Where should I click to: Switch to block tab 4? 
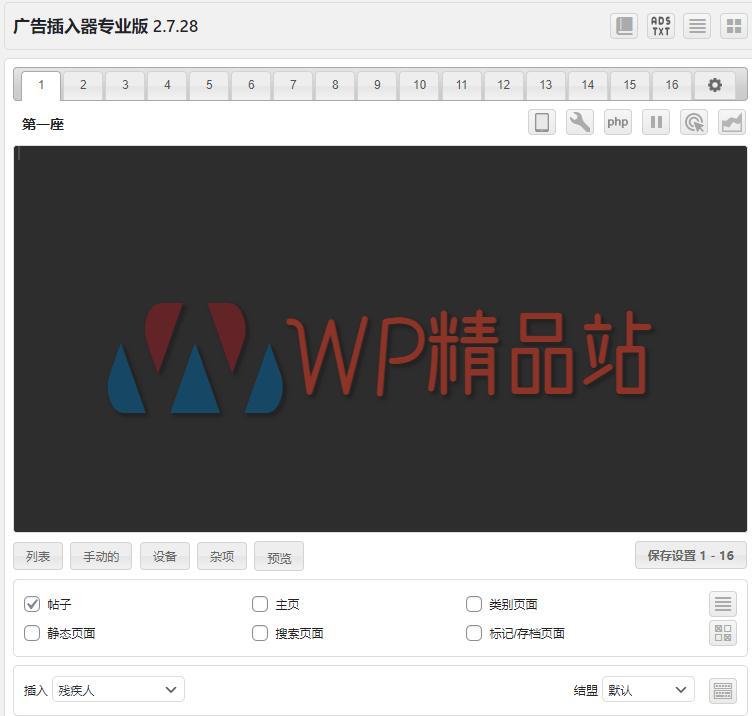click(x=167, y=85)
